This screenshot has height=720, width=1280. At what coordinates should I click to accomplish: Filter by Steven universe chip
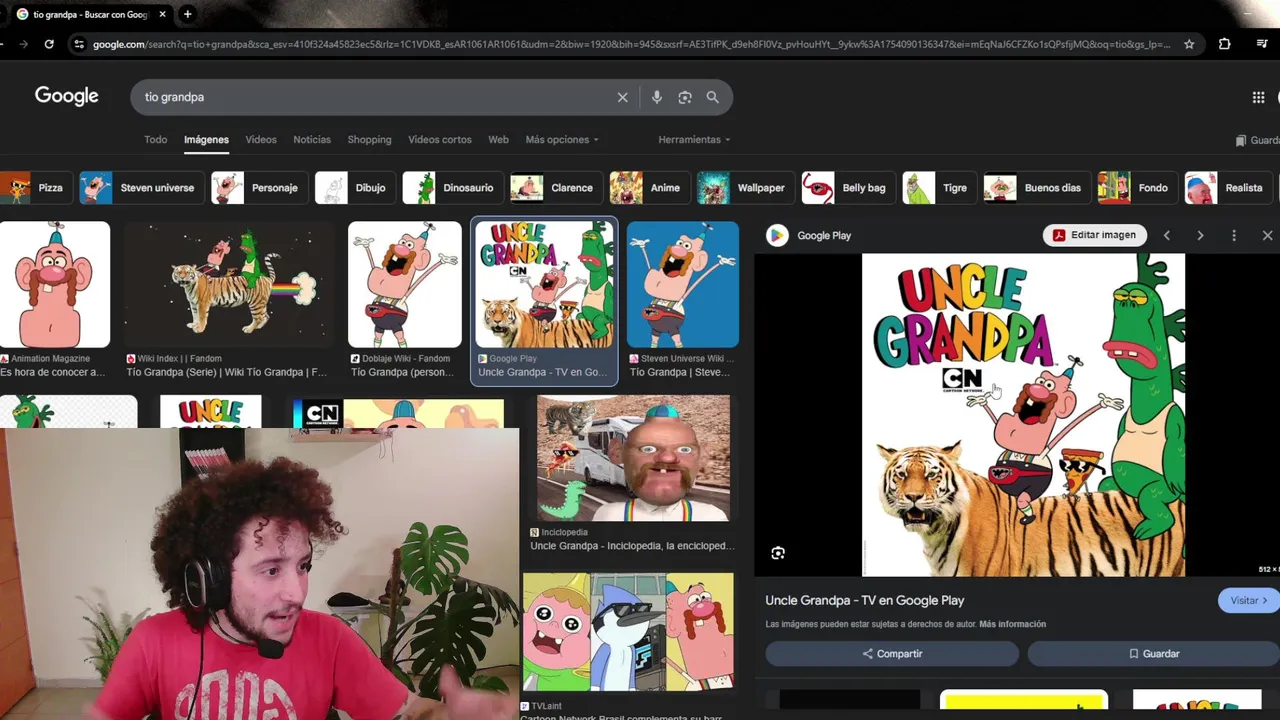coord(142,188)
